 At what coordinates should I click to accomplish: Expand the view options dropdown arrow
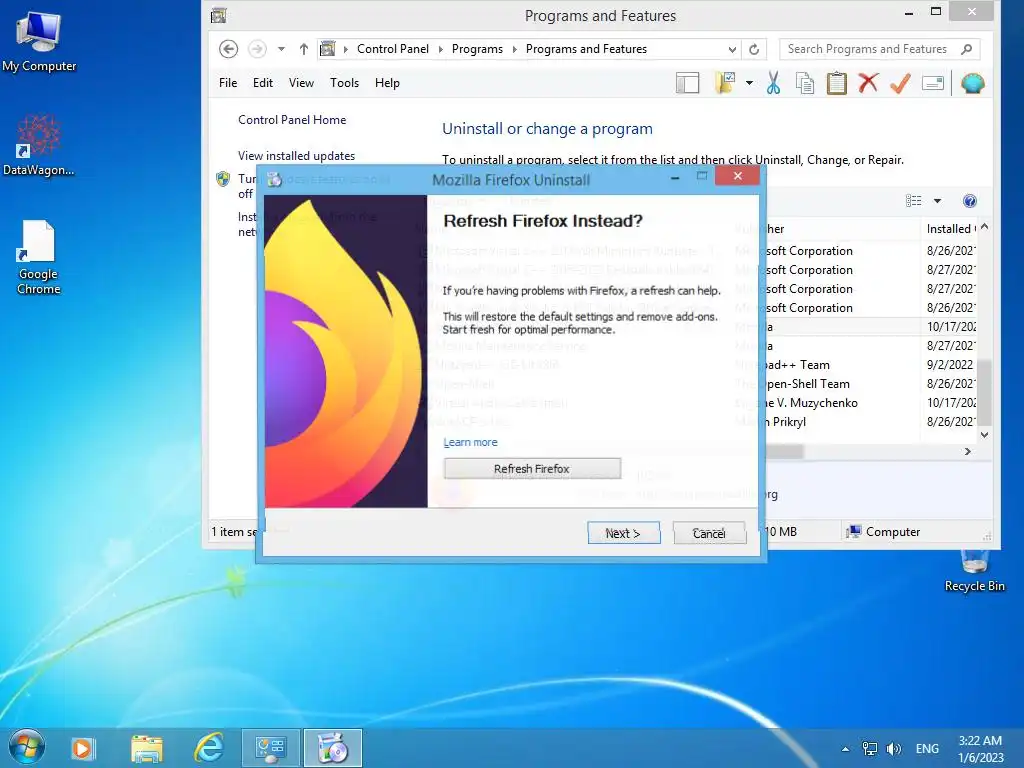tap(937, 200)
